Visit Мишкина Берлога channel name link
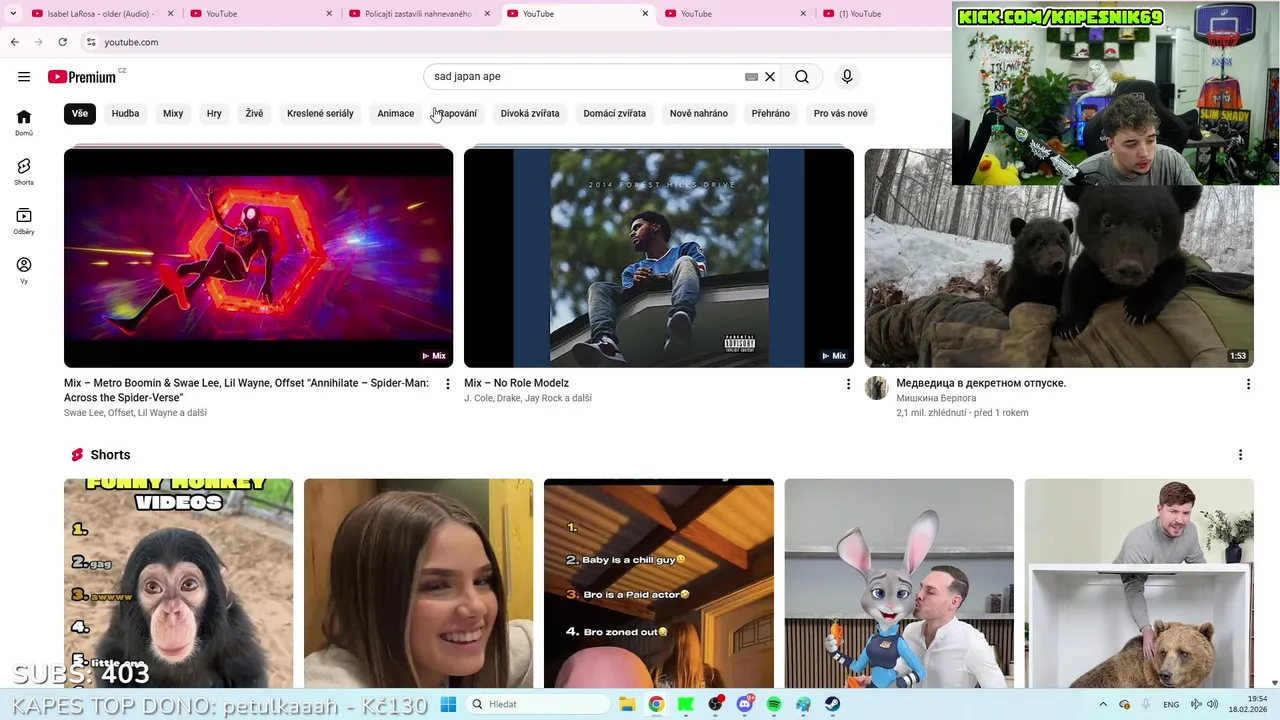 pyautogui.click(x=936, y=398)
